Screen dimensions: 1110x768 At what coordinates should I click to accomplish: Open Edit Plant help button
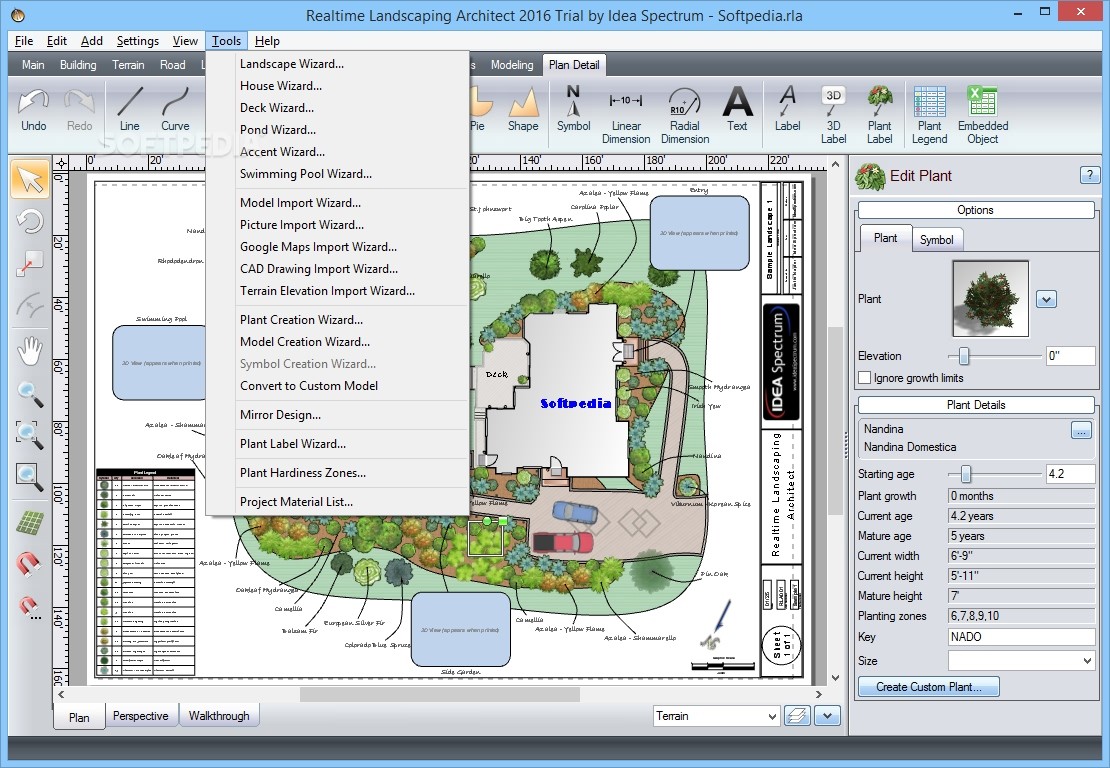tap(1089, 175)
